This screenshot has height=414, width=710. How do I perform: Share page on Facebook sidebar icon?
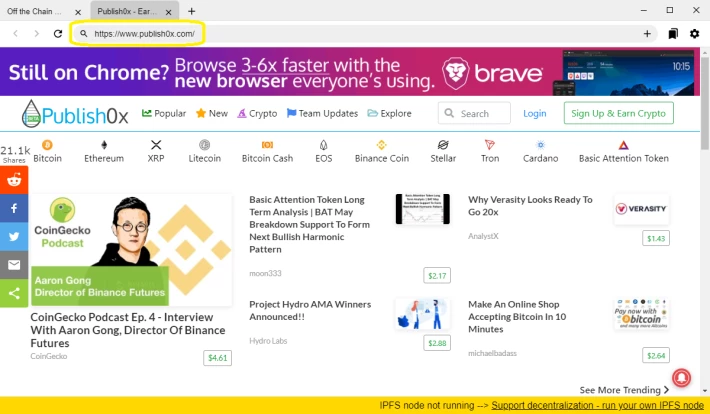[x=14, y=208]
